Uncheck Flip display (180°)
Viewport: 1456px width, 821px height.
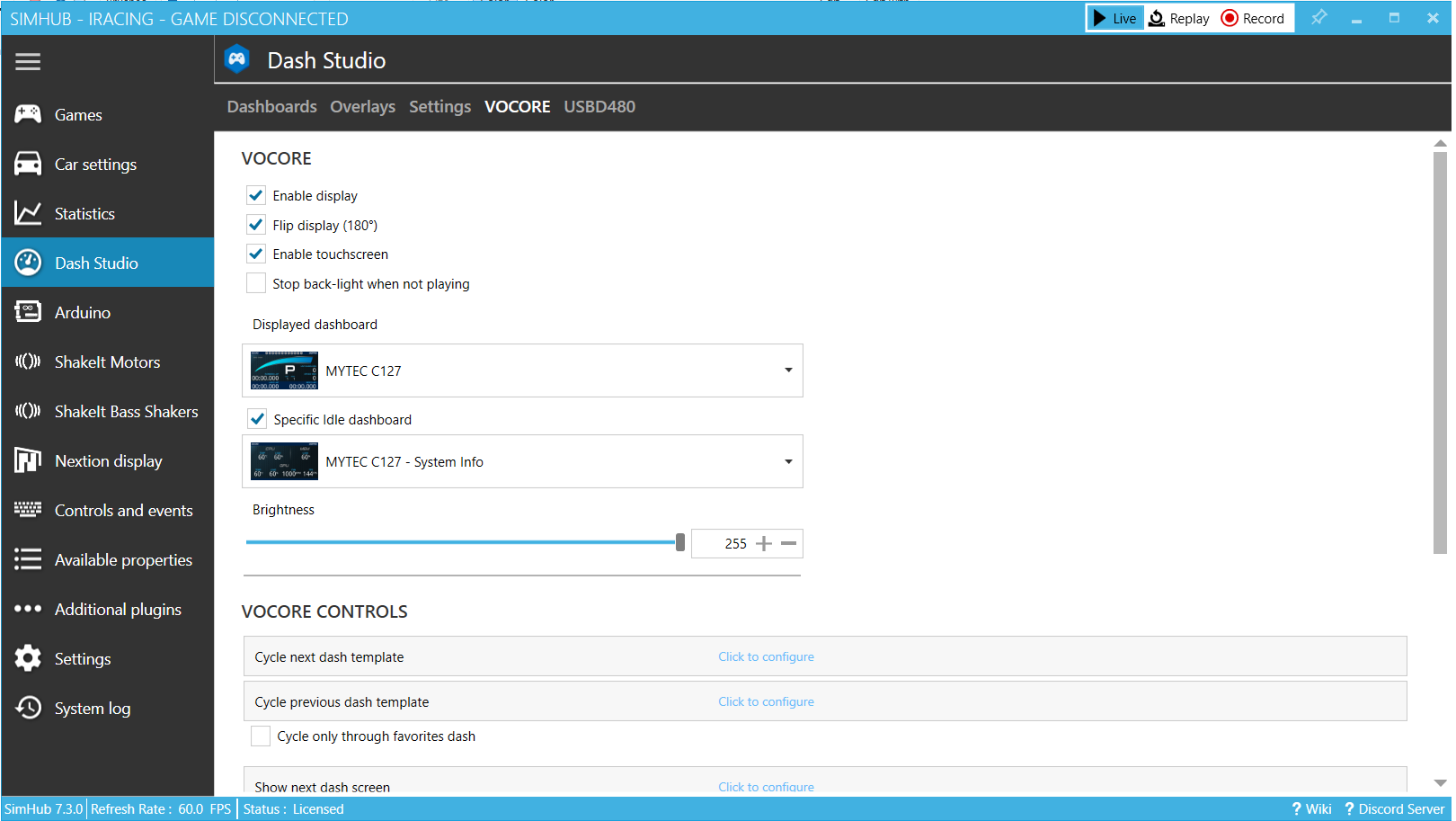pyautogui.click(x=256, y=225)
